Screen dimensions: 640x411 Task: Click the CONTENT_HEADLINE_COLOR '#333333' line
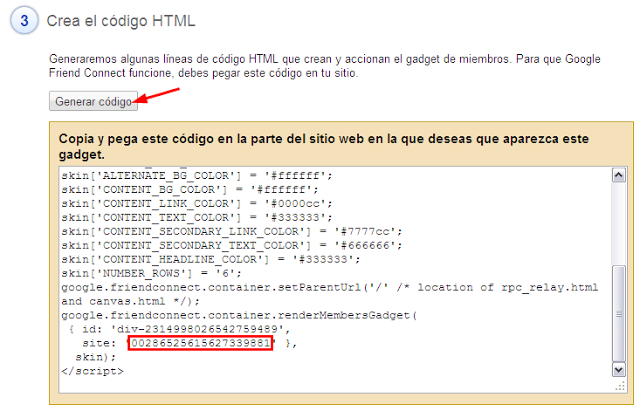tap(210, 258)
